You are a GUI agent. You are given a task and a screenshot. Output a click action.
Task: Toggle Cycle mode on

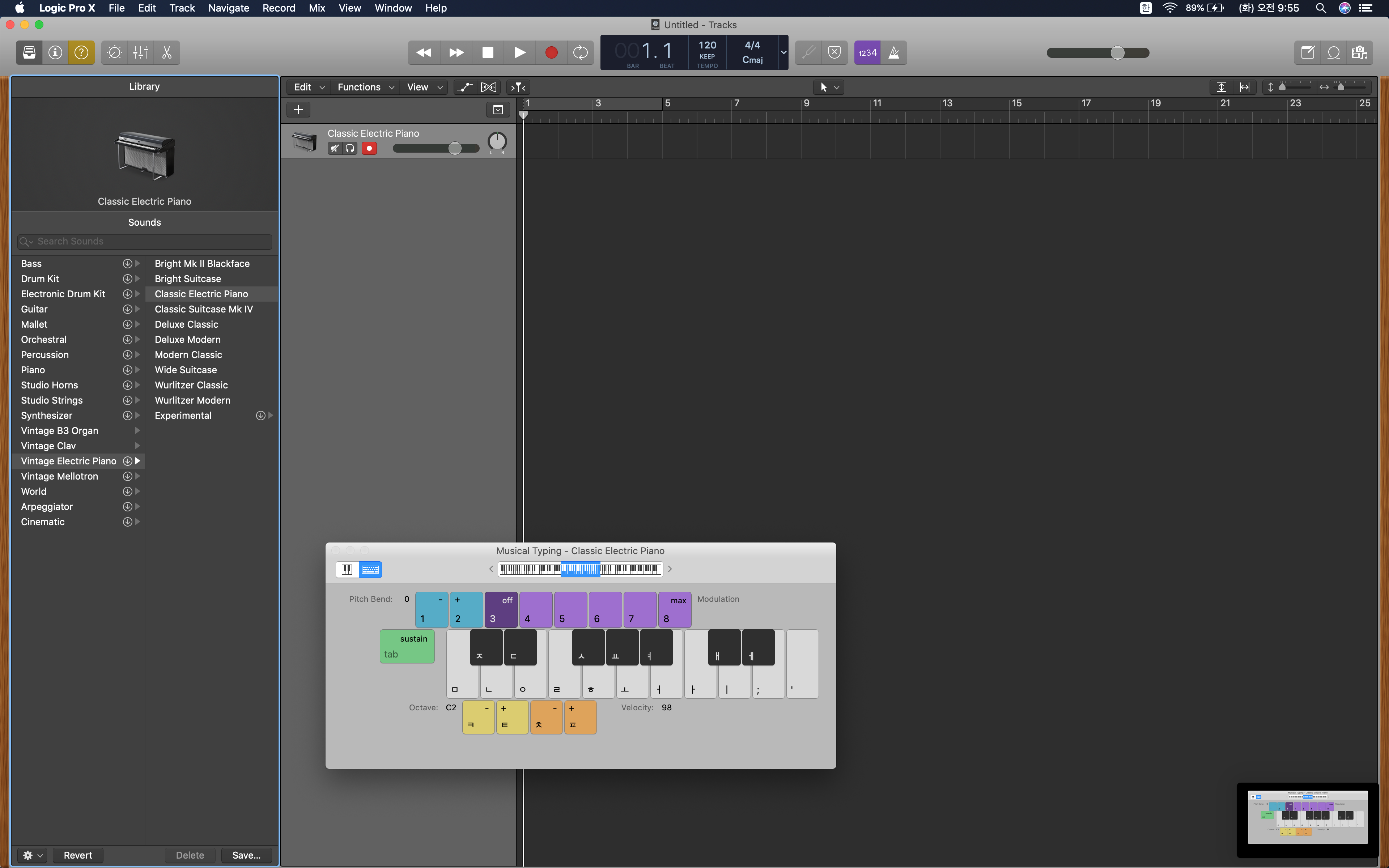[580, 53]
